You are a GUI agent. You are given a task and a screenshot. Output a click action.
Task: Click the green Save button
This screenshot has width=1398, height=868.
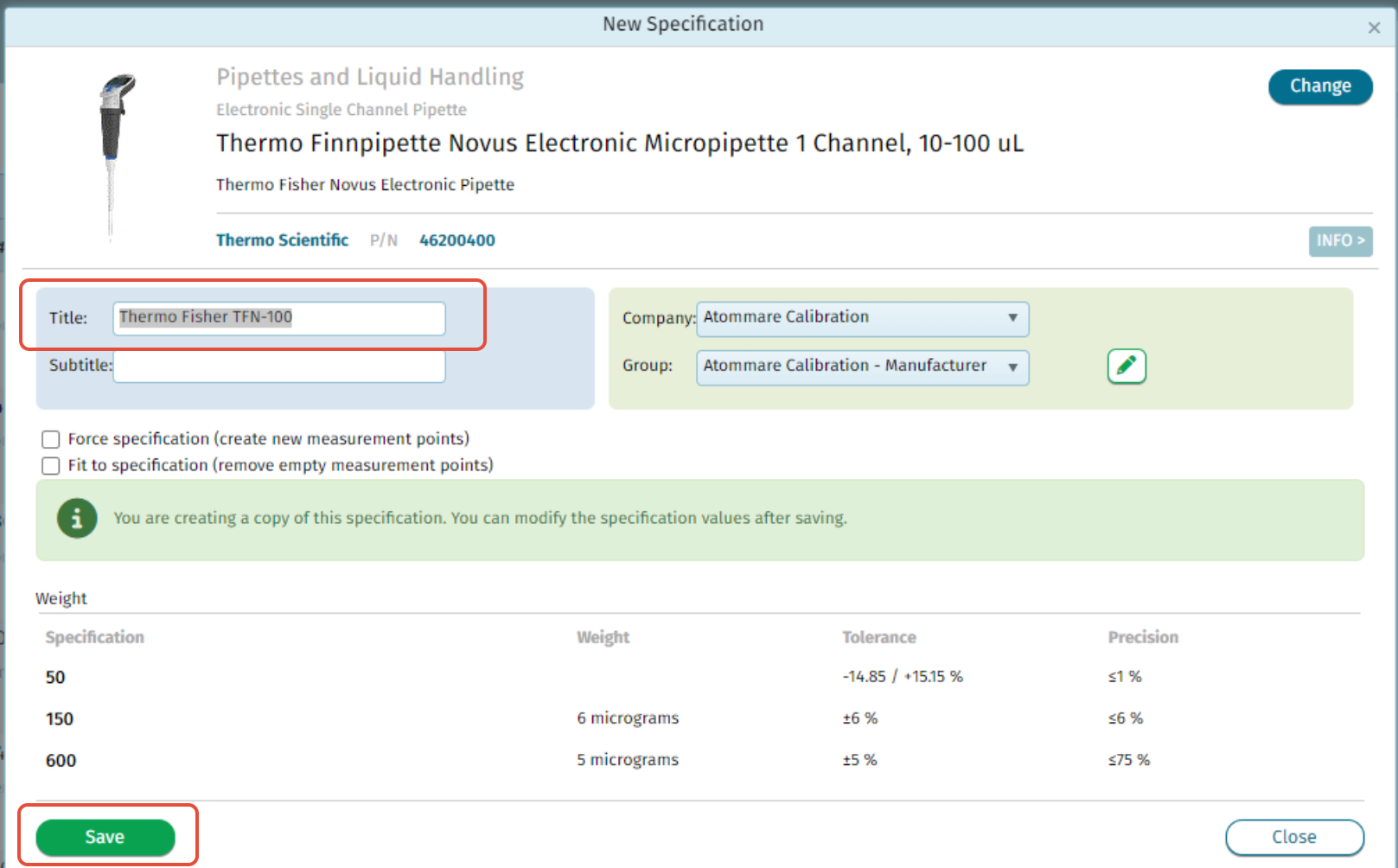click(x=105, y=837)
